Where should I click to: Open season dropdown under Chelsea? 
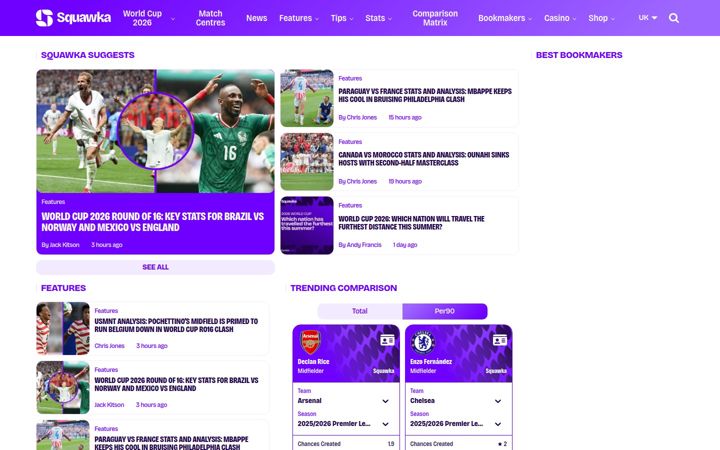pos(456,423)
